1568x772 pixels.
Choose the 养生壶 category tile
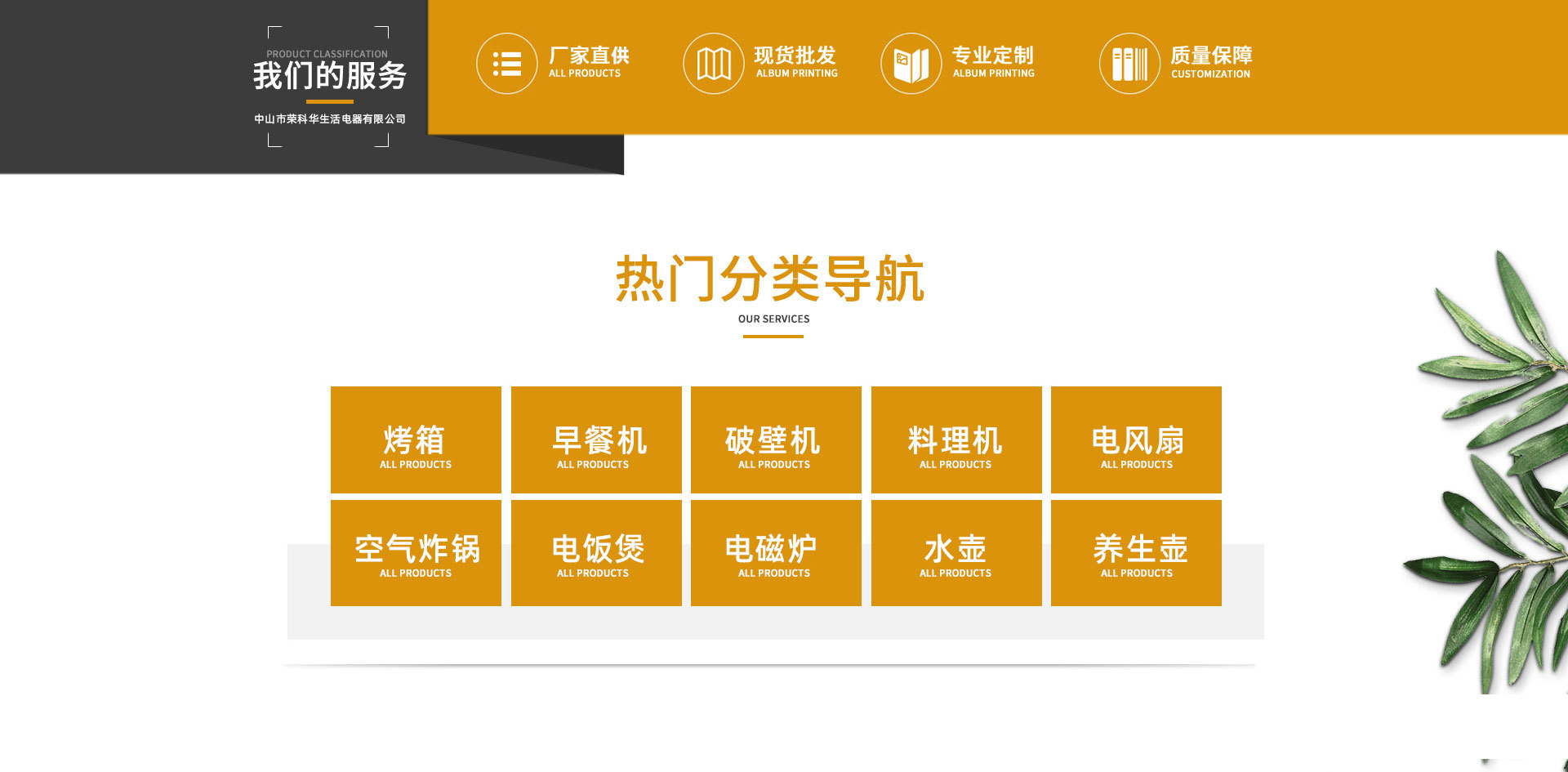[1136, 553]
